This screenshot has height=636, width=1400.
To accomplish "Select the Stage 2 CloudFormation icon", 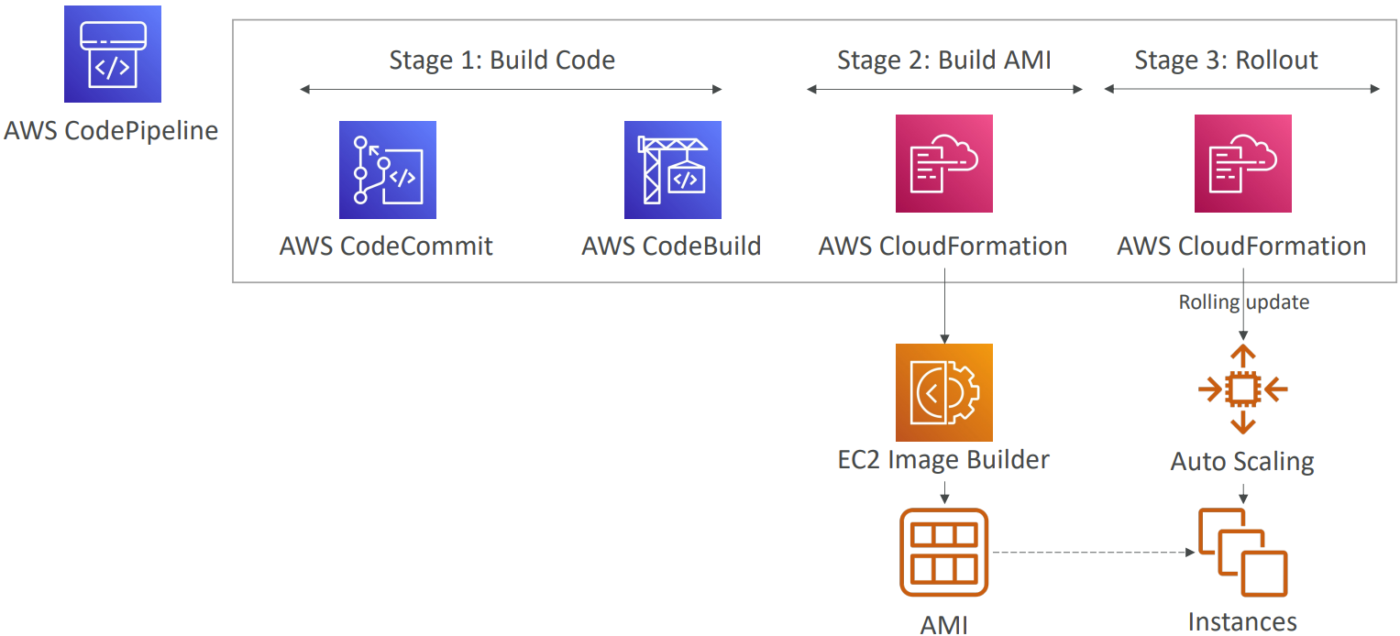I will (x=943, y=164).
